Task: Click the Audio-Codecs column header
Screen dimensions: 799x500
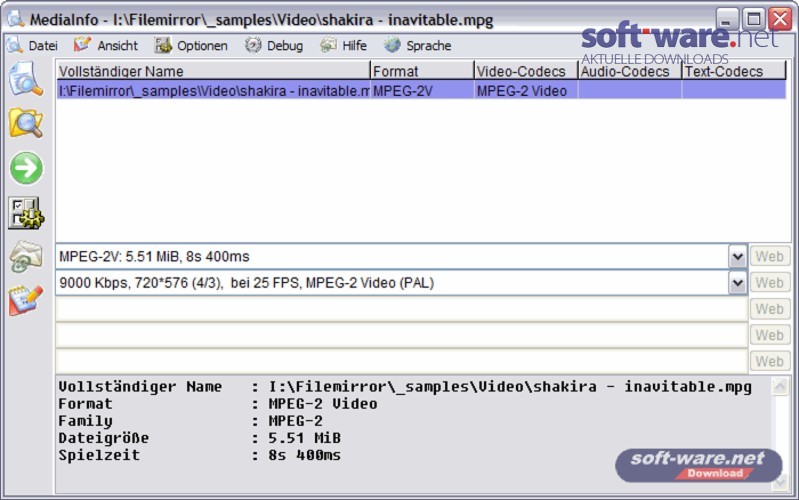Action: [630, 71]
